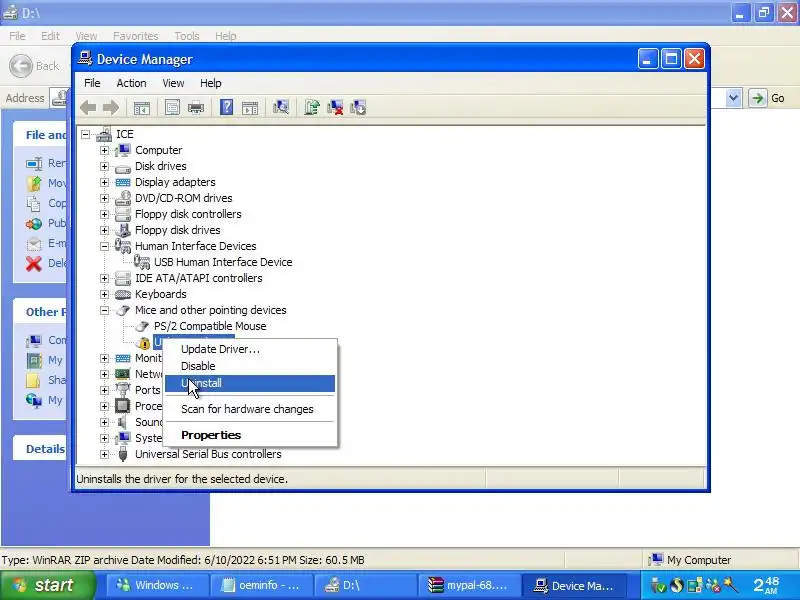Screen dimensions: 800x600
Task: Open the address bar dropdown in D:\ window
Action: [733, 98]
